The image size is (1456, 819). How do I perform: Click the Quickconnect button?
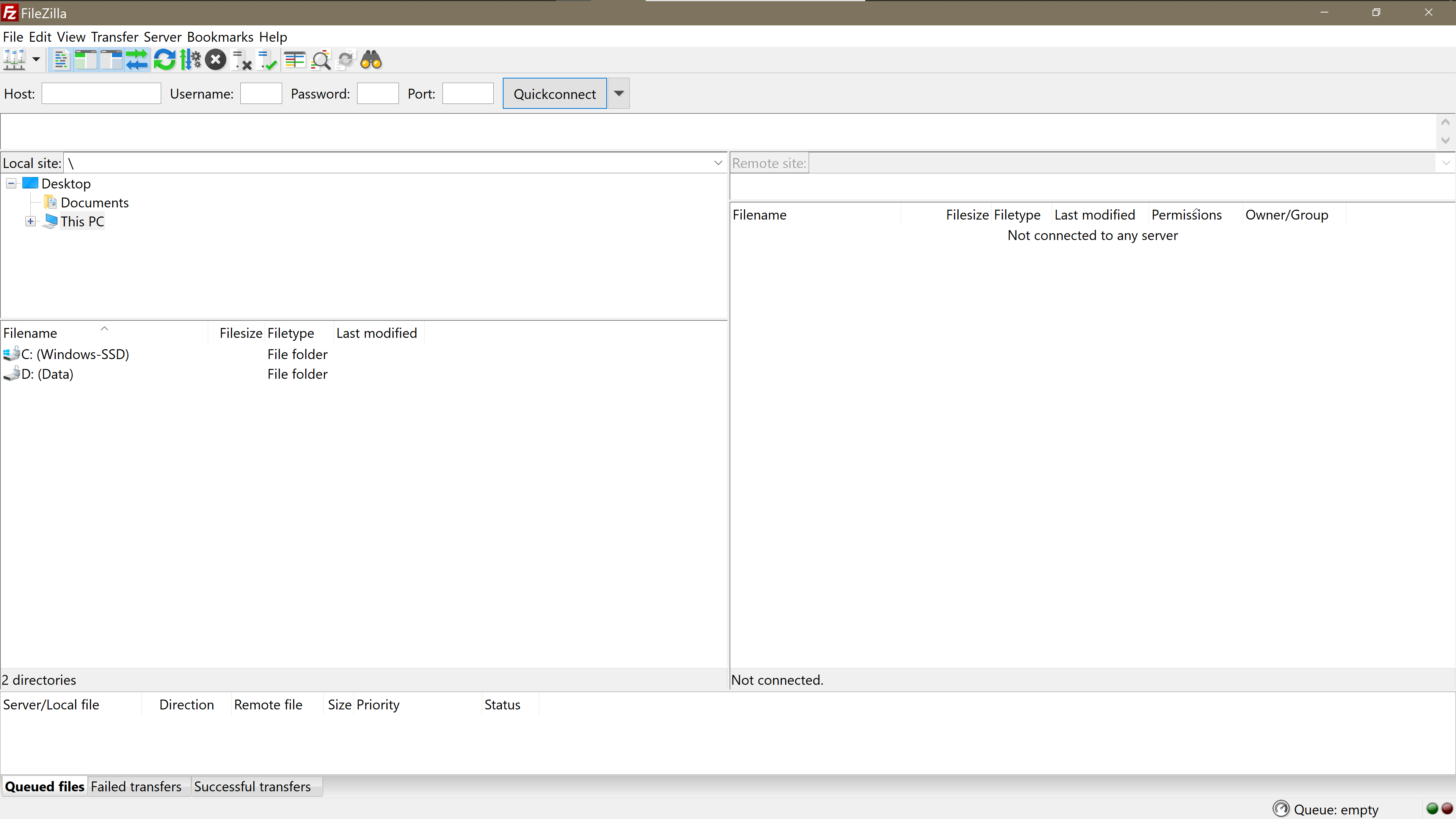point(554,93)
